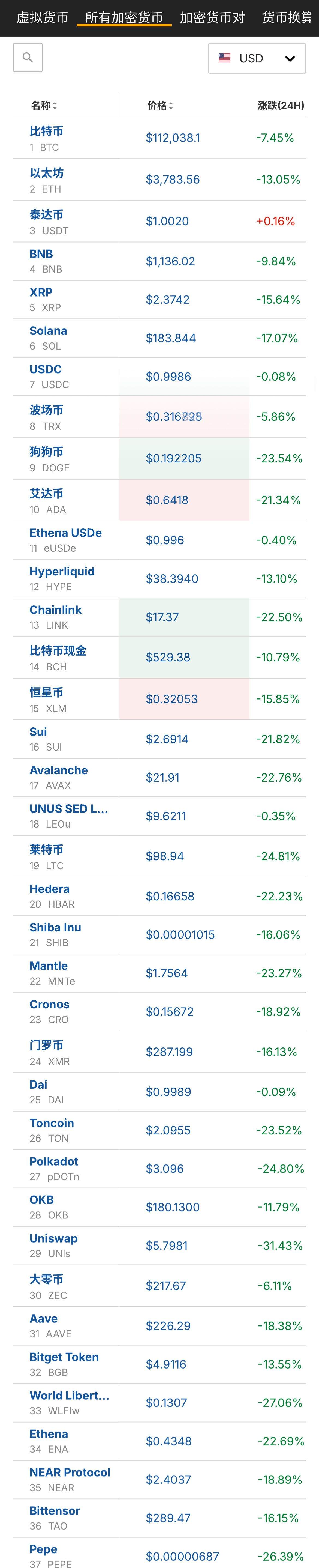Click Bitget Token name link
The image size is (319, 1568).
[x=64, y=1357]
